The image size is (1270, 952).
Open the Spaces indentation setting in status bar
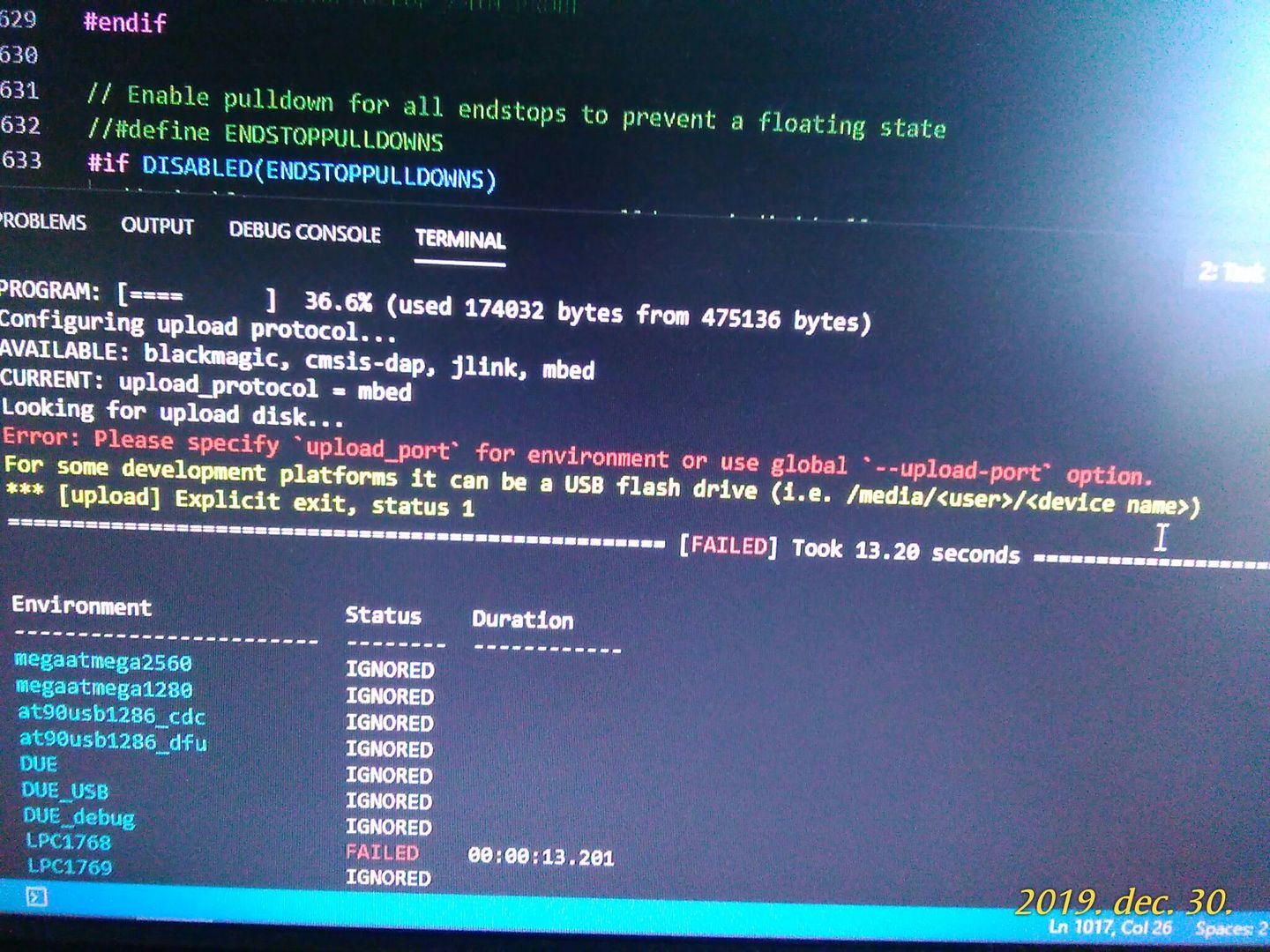tap(1231, 929)
